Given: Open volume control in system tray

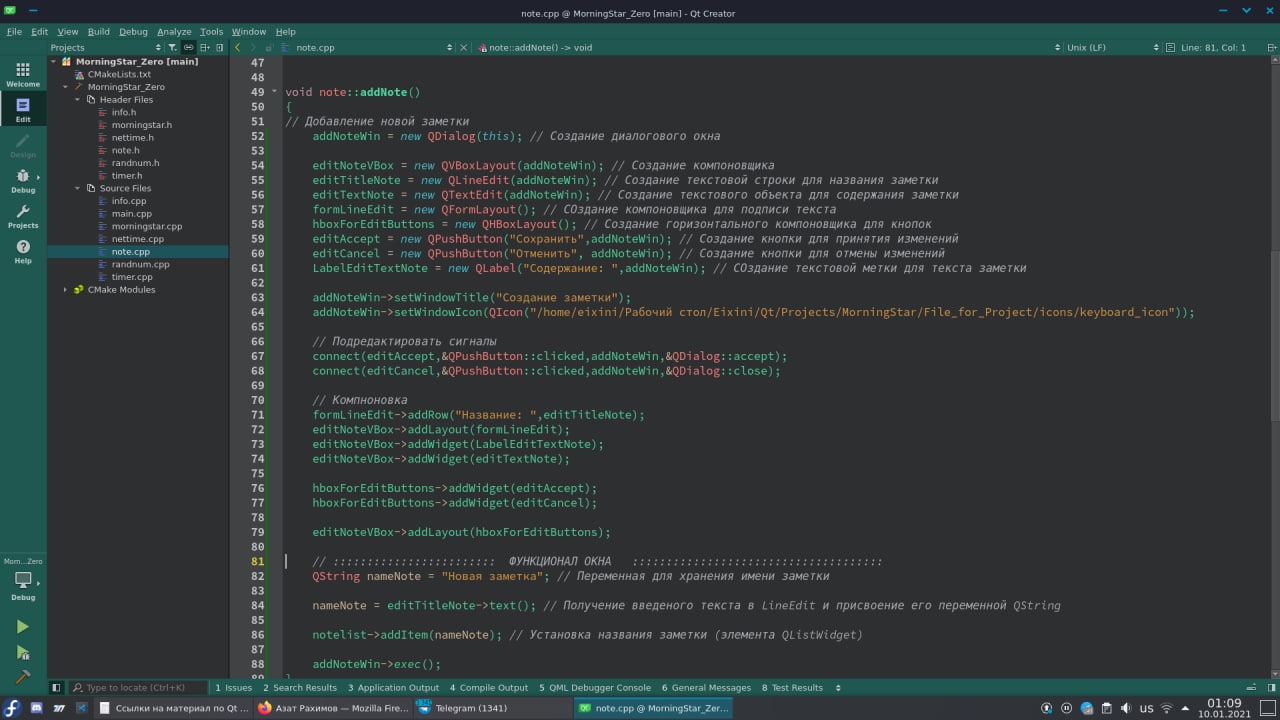Looking at the screenshot, I should point(1127,708).
